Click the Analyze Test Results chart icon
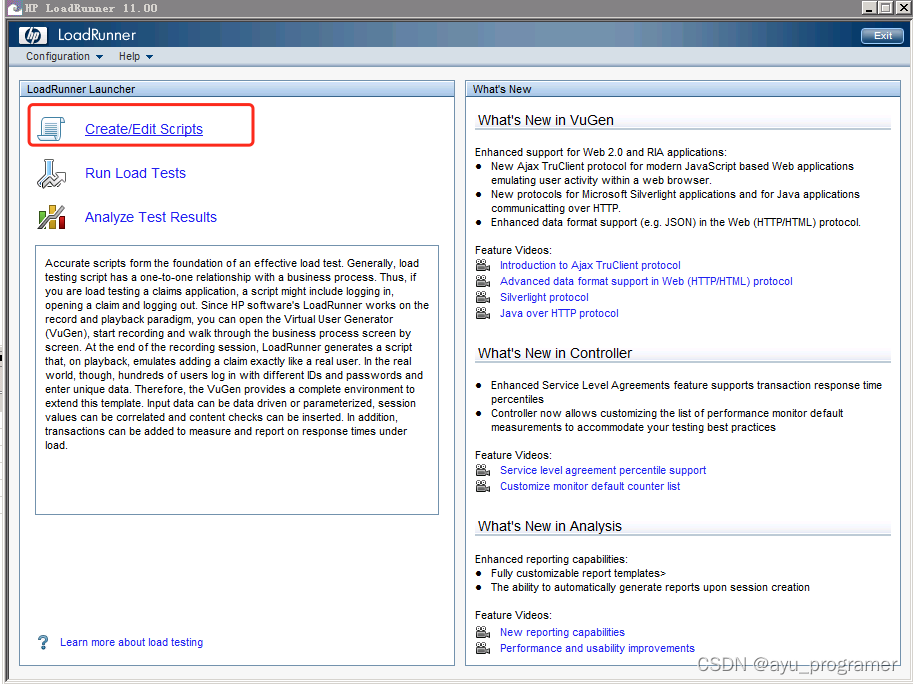This screenshot has height=684, width=913. click(51, 217)
